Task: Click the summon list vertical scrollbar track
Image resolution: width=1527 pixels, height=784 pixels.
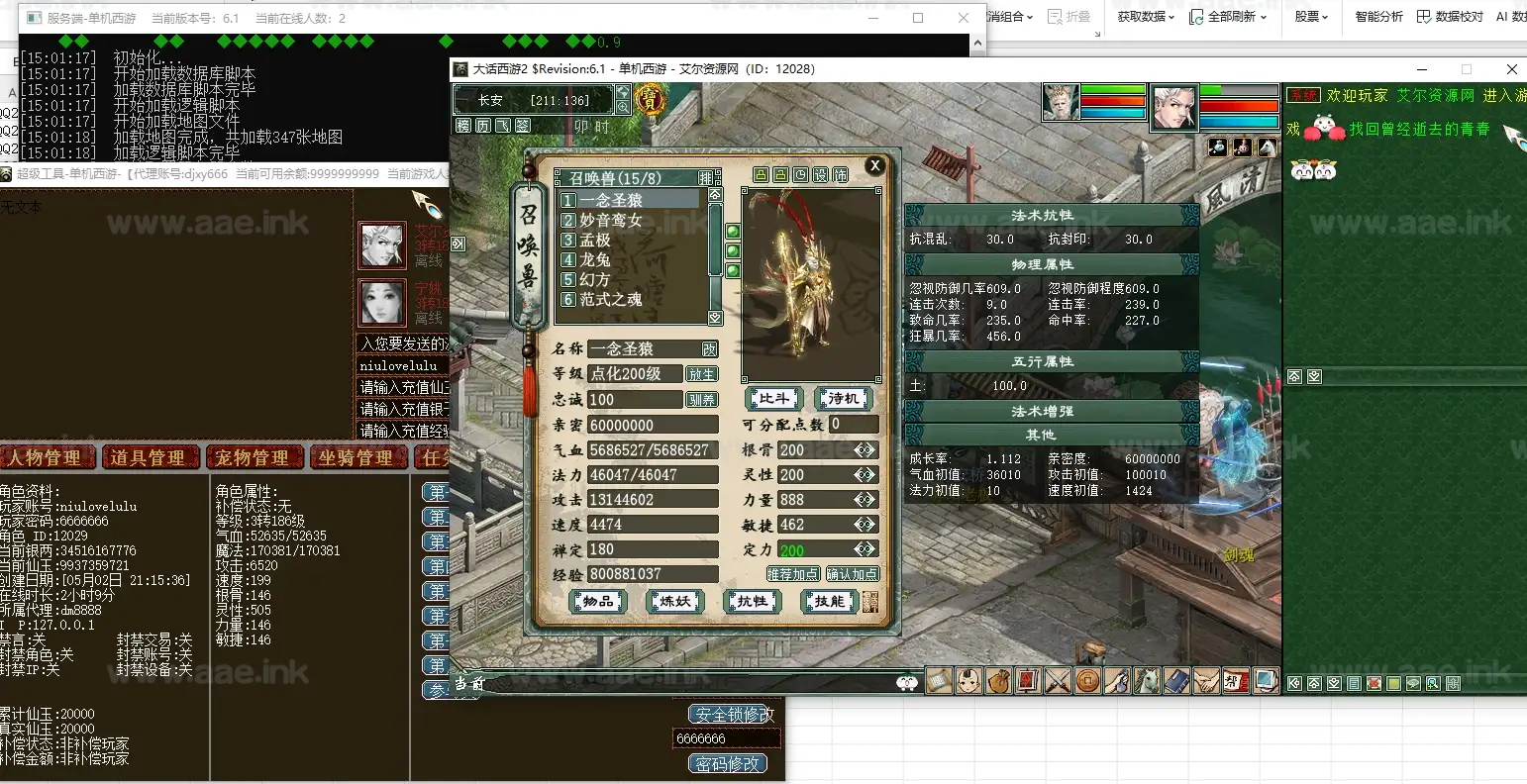Action: [x=715, y=254]
